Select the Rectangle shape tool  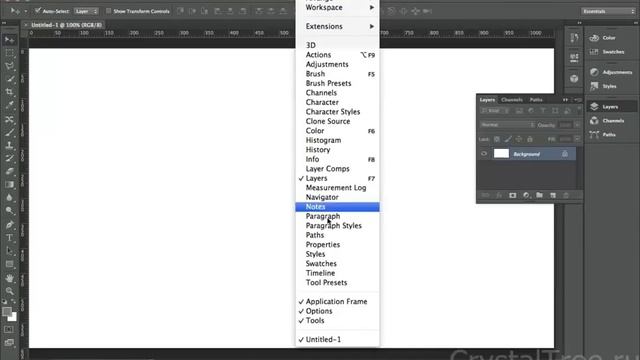[x=9, y=264]
